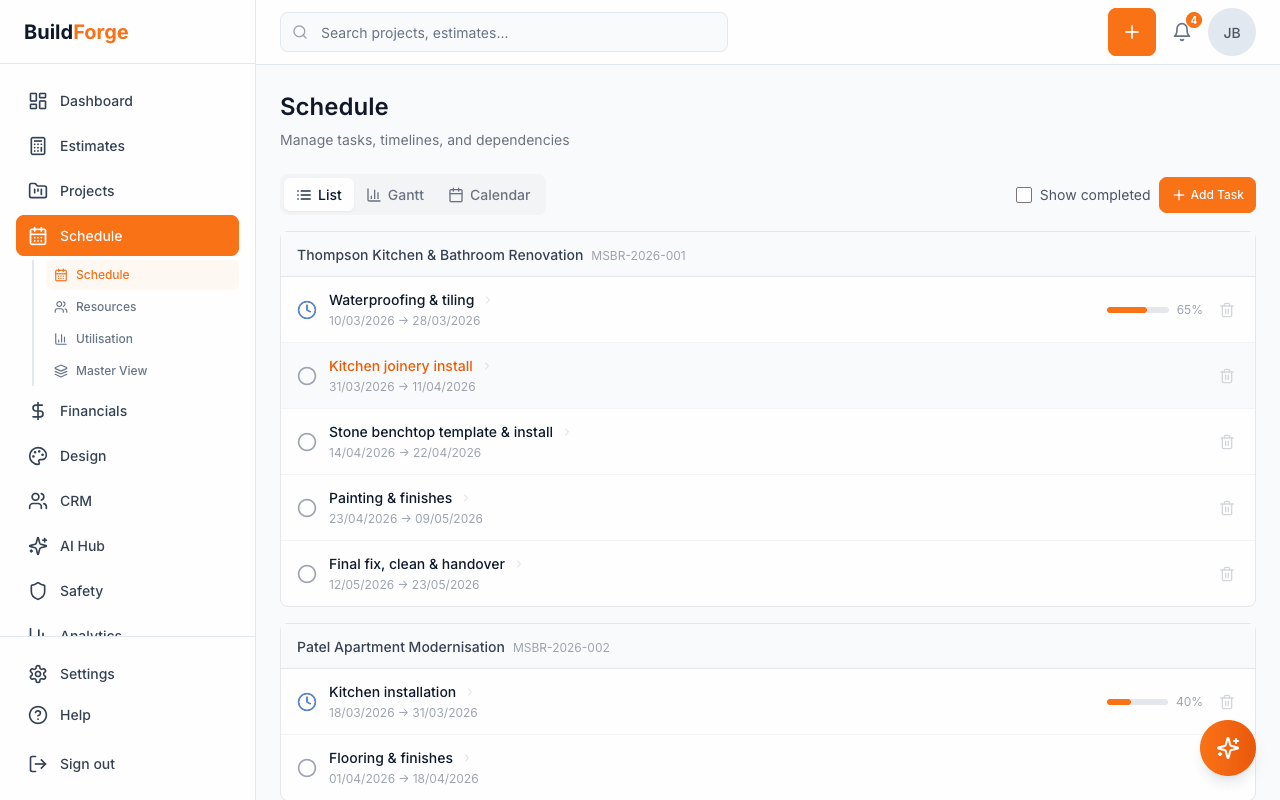Switch to the Gantt view
1280x800 pixels.
(x=395, y=195)
